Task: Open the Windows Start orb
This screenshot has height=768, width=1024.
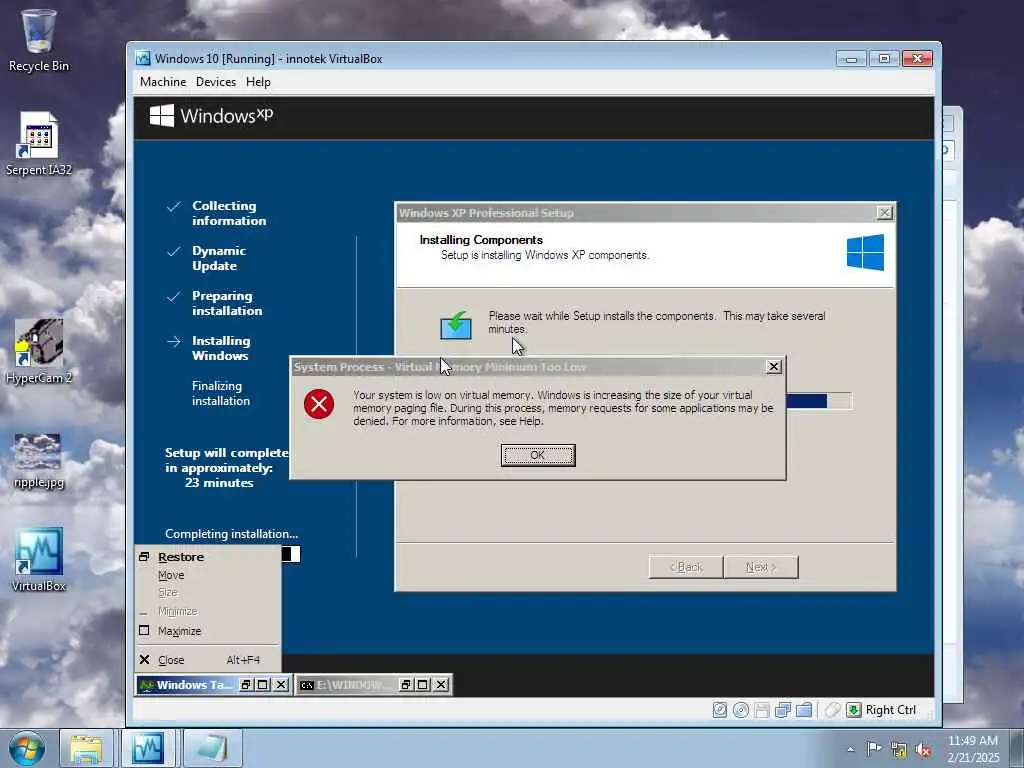Action: pyautogui.click(x=27, y=748)
